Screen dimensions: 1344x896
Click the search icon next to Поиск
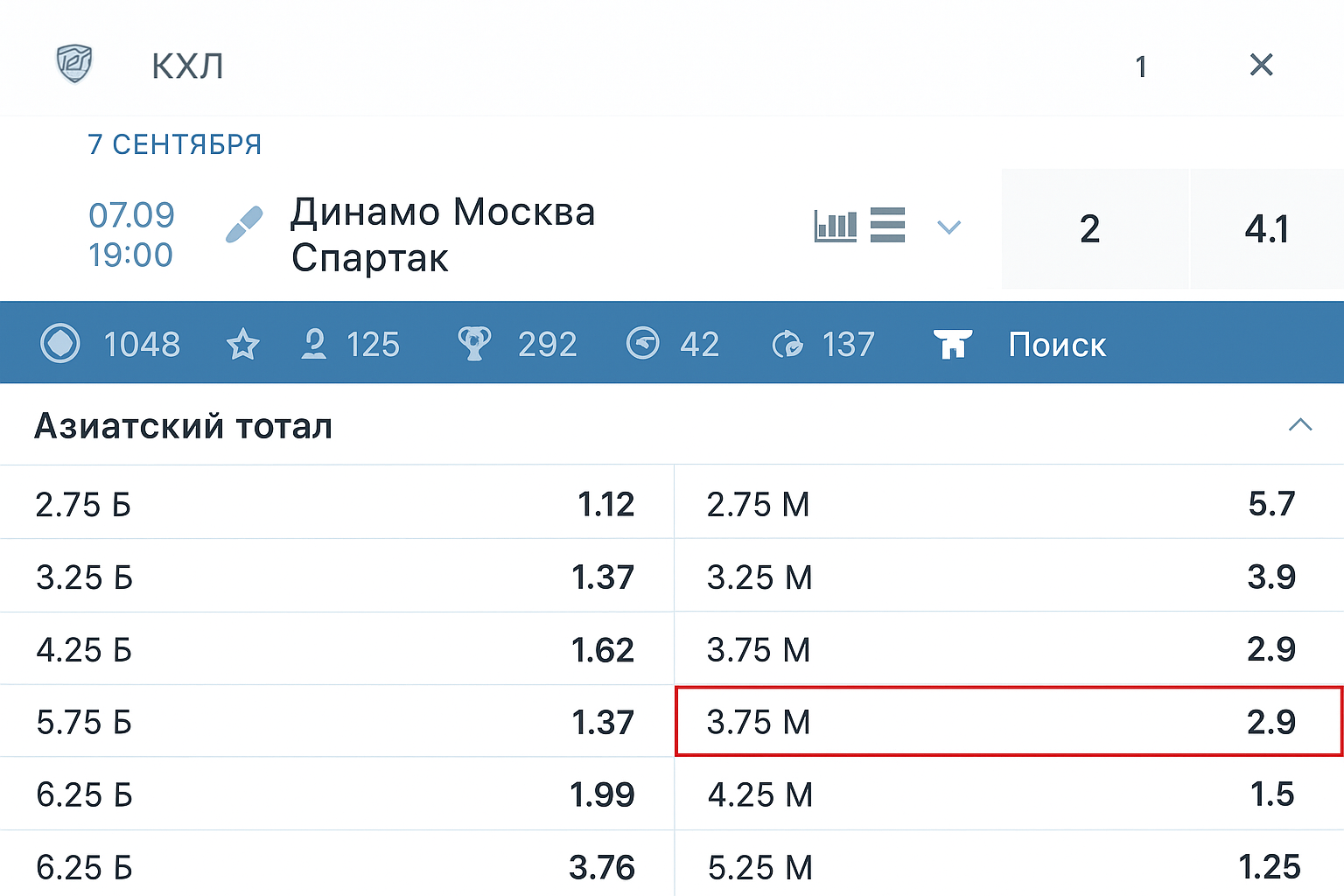(954, 344)
